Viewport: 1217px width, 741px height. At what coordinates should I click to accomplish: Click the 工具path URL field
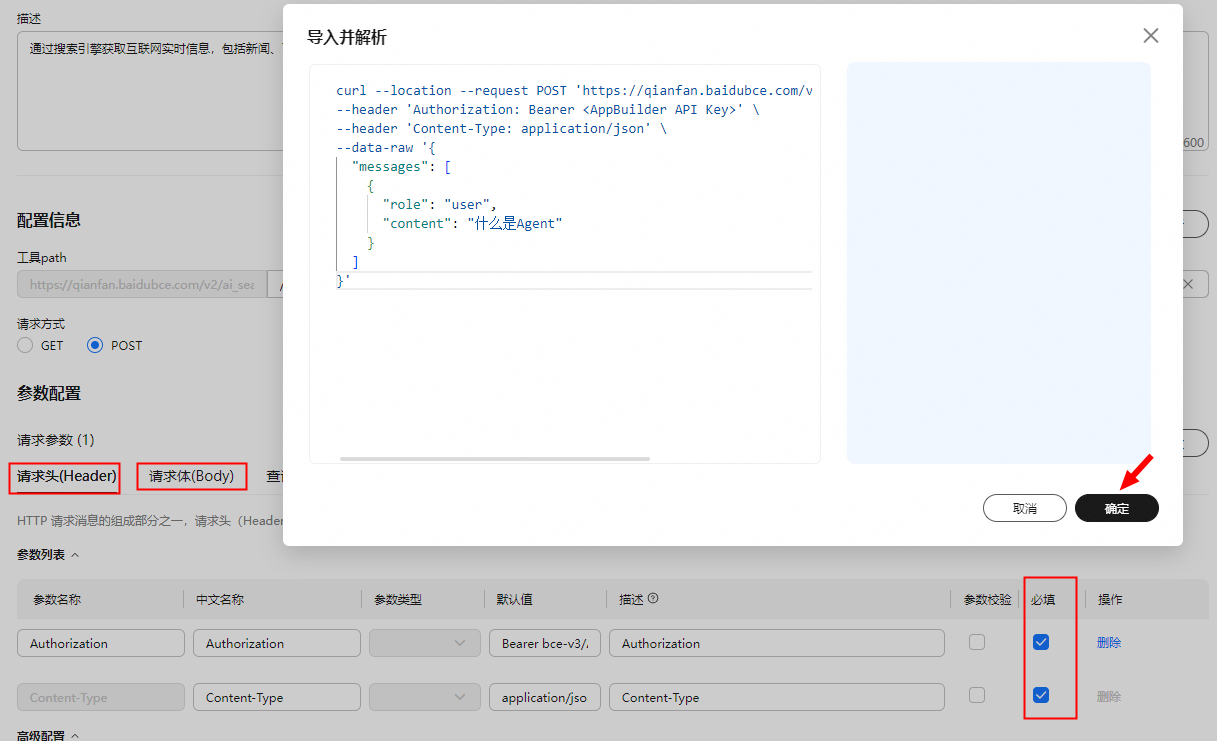142,284
